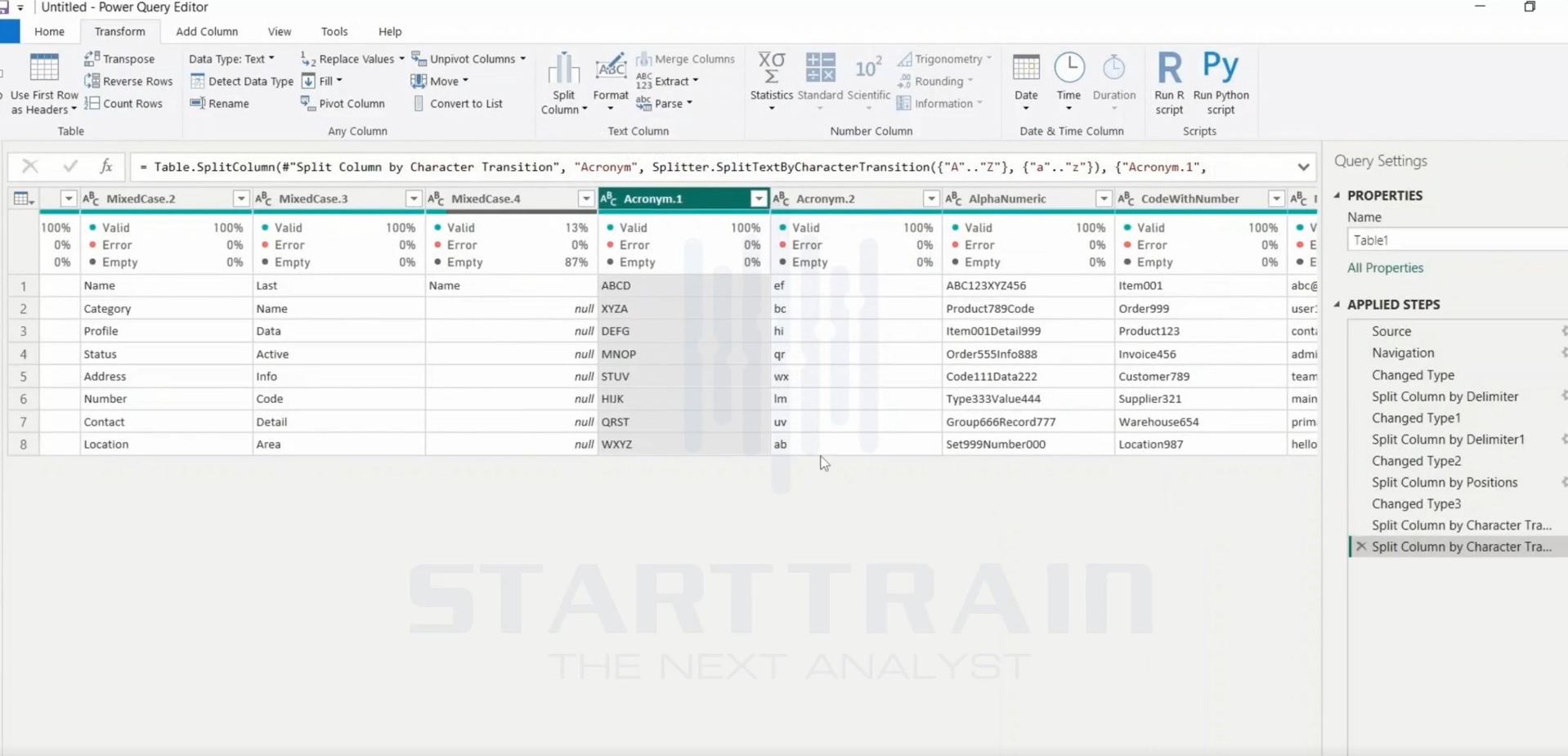Click cell containing Product789Code
Screen dimensions: 1568x756
point(1028,308)
